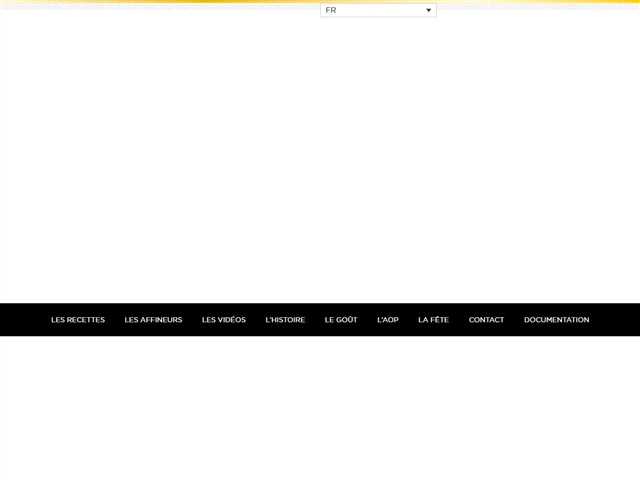
Task: Open the L'Histoire section
Action: (x=285, y=320)
